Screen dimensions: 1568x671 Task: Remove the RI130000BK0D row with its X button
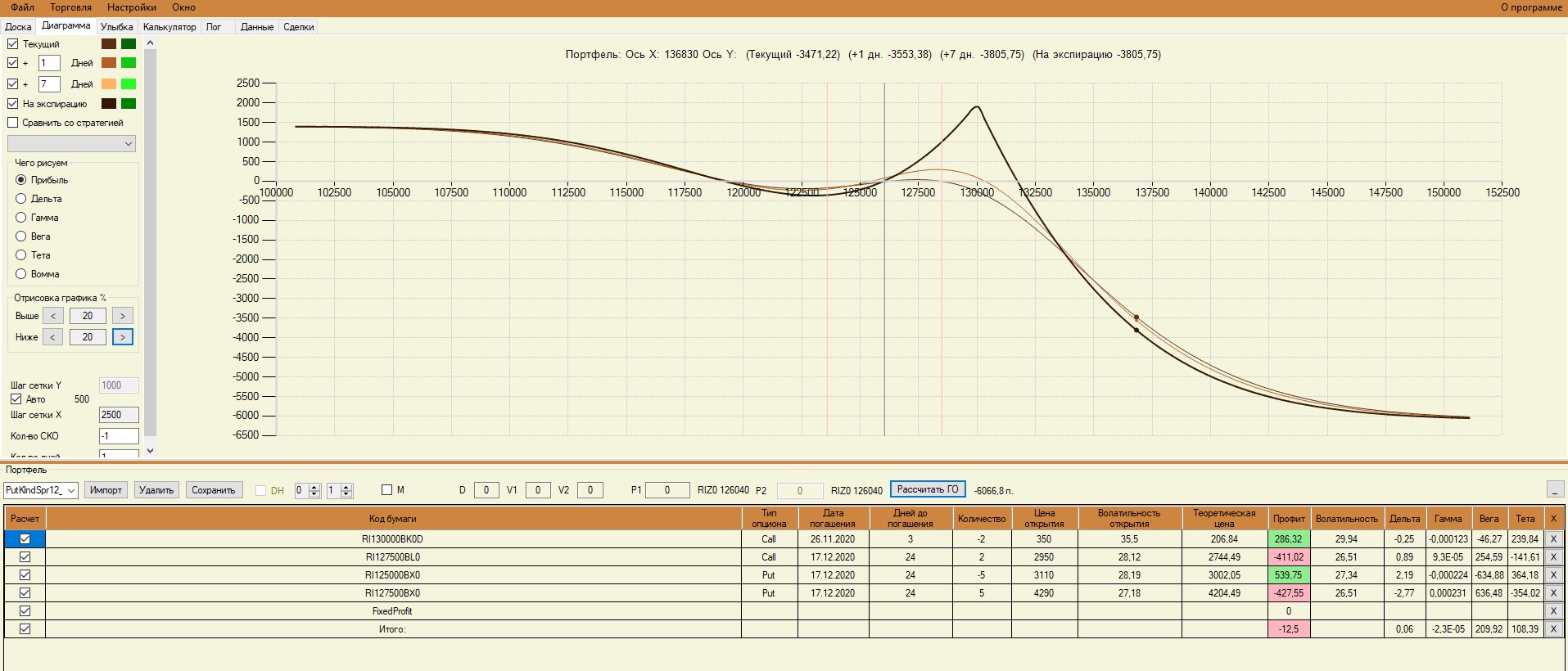(1553, 539)
